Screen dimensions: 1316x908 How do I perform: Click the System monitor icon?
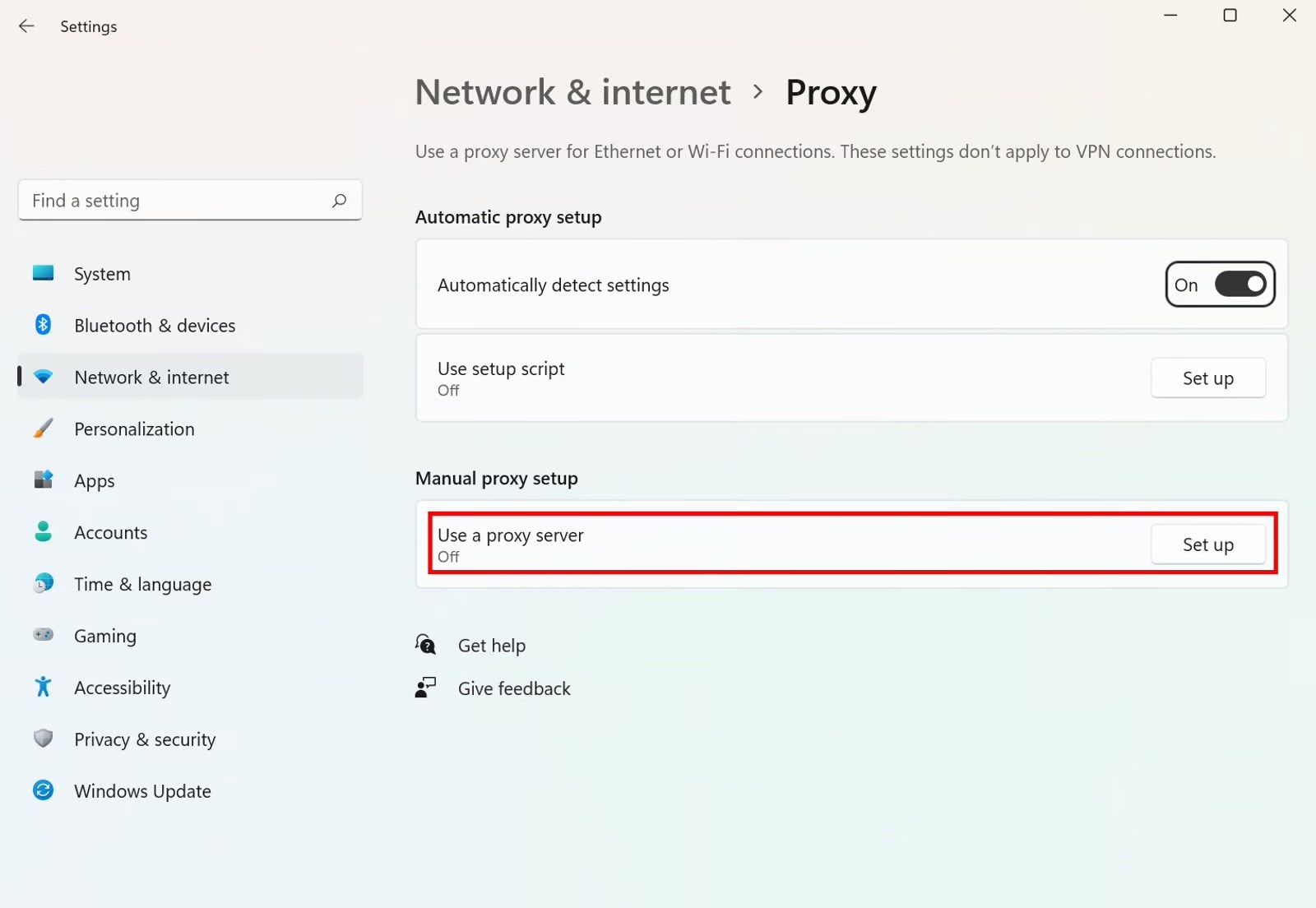coord(43,273)
